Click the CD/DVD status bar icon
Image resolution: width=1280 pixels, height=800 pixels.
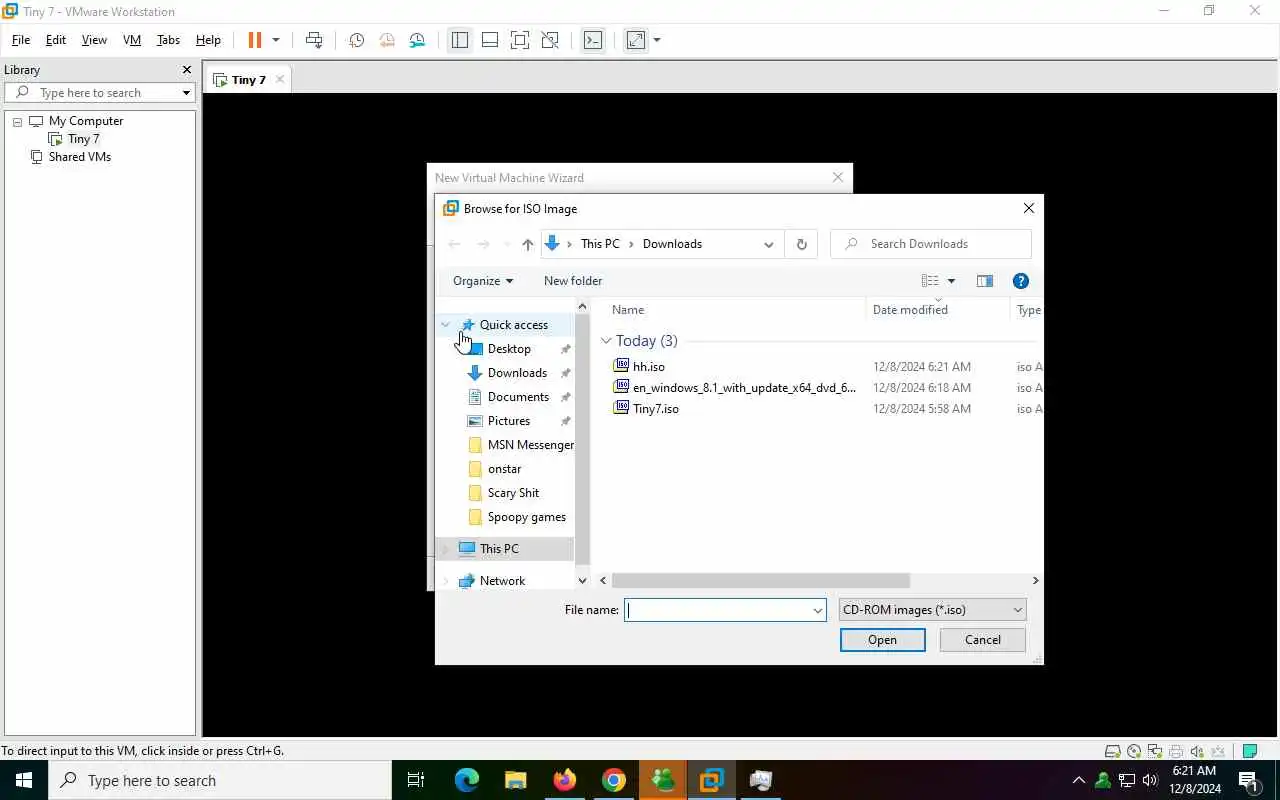pyautogui.click(x=1134, y=752)
